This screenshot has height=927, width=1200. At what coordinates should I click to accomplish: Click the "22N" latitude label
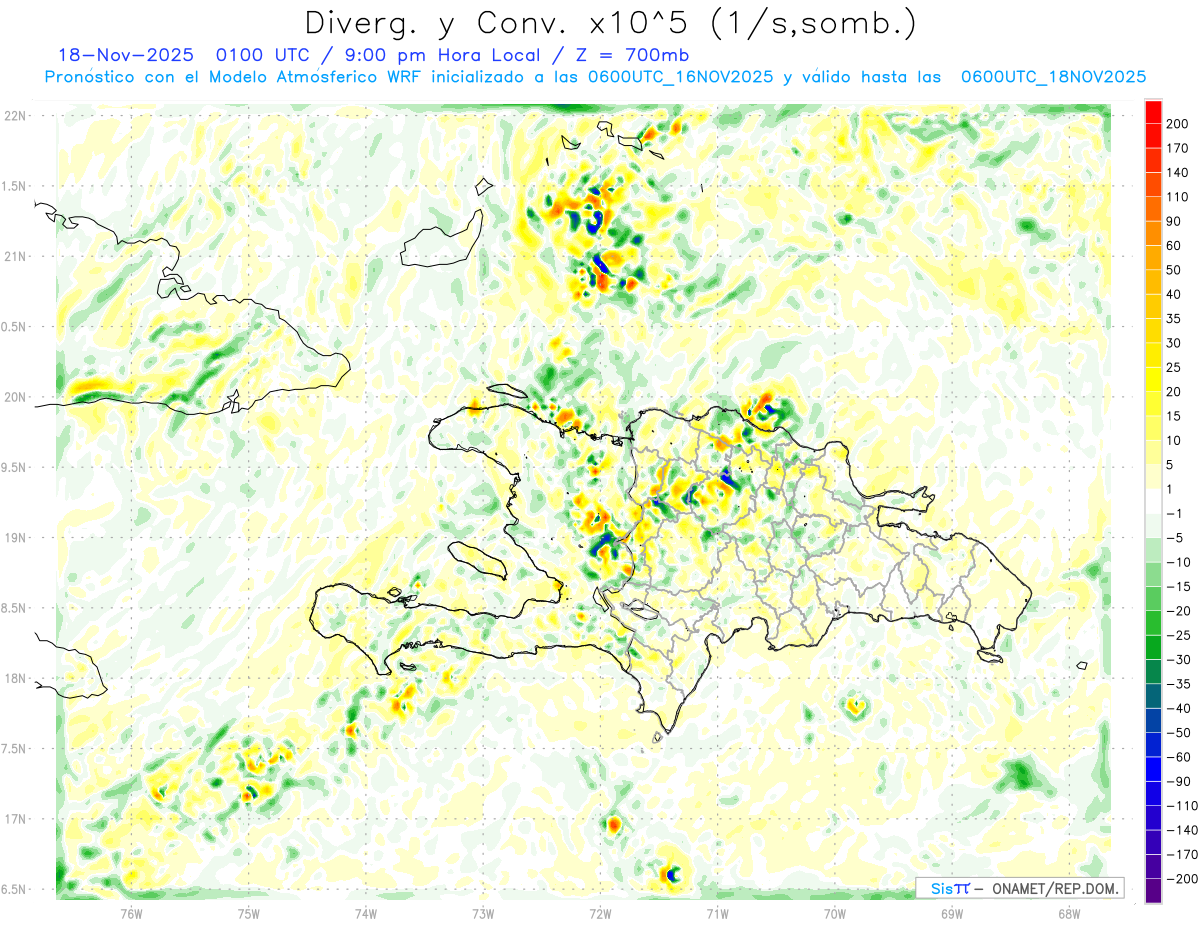15,116
